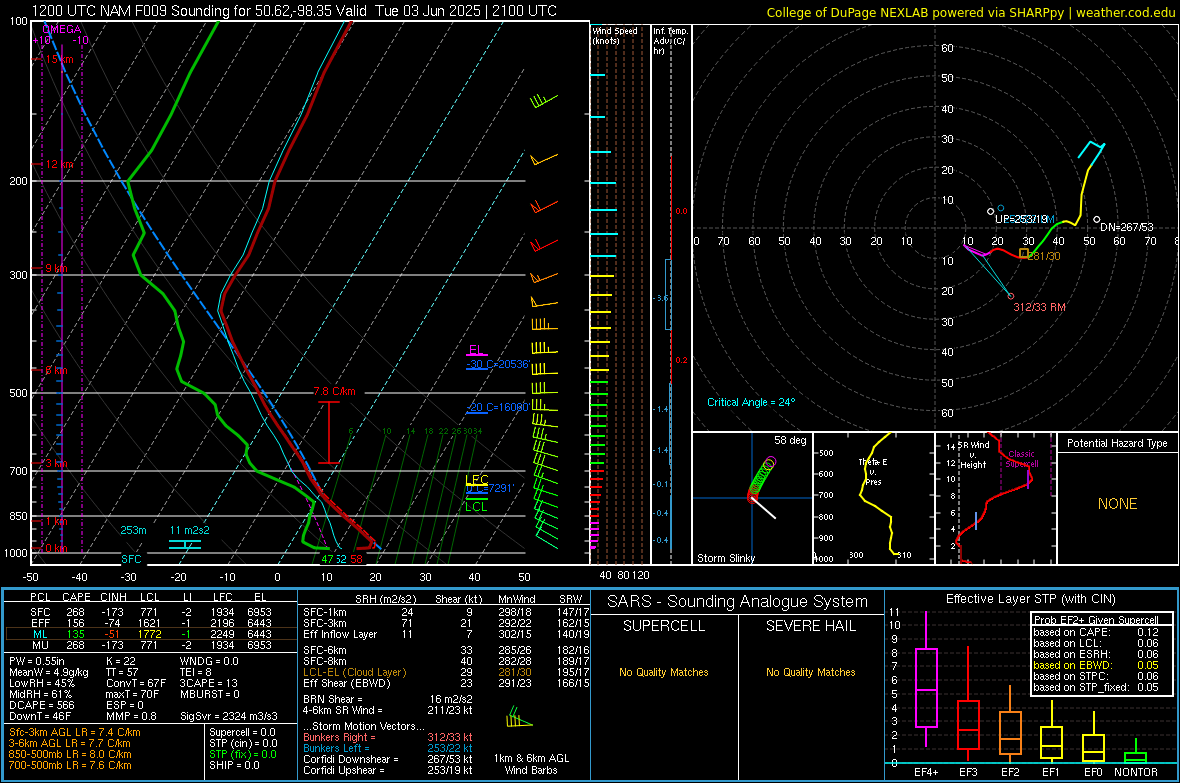Click the 11 m2s2 value on the skew-T
The width and height of the screenshot is (1180, 783).
[x=190, y=530]
